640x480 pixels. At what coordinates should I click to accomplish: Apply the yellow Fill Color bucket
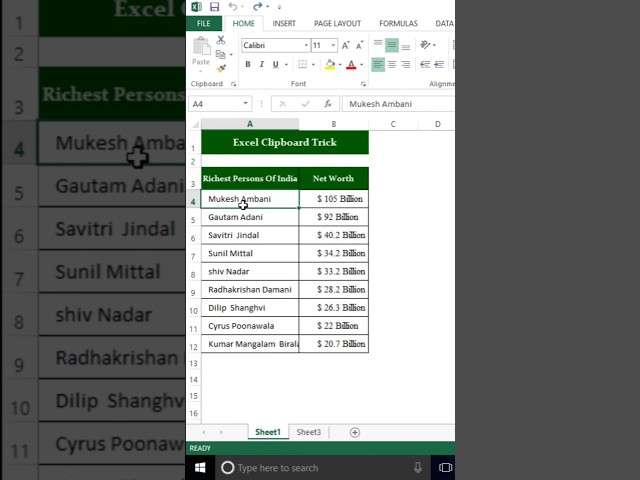click(x=330, y=64)
